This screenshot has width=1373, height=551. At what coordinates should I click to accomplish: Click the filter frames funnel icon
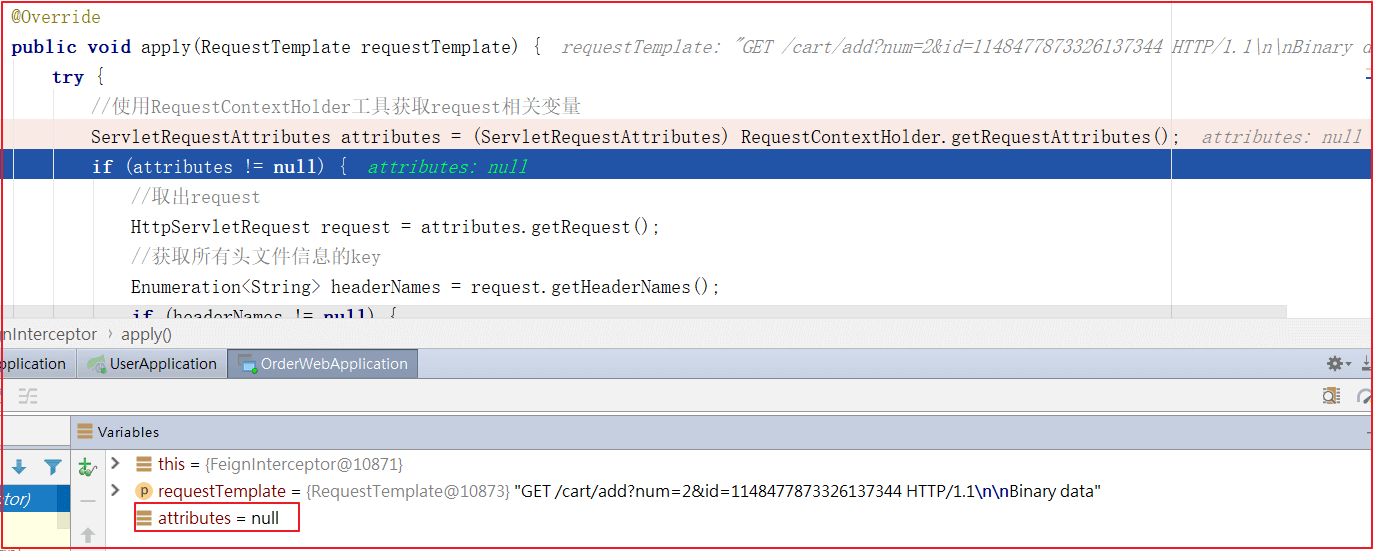53,467
